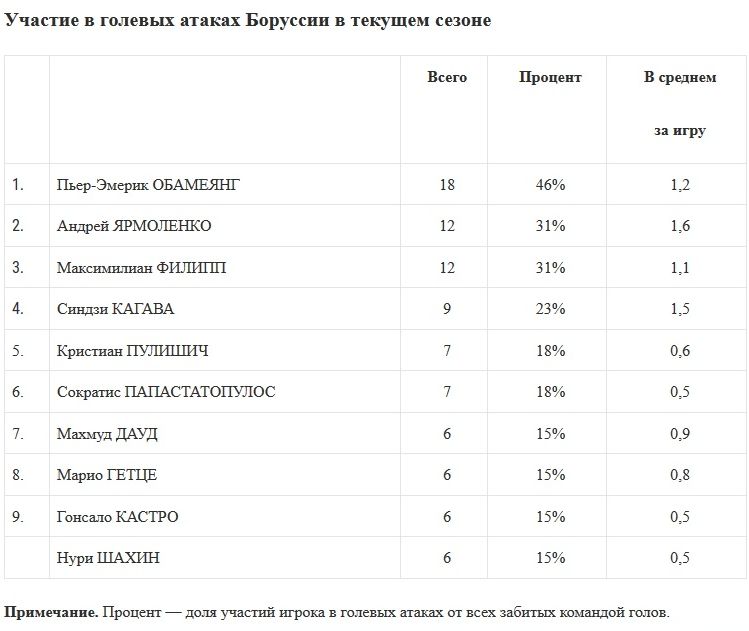Viewport: 749px width, 631px height.
Task: Click the Сократис ПАПАСТАТОПУЛОС name cell
Action: click(166, 392)
